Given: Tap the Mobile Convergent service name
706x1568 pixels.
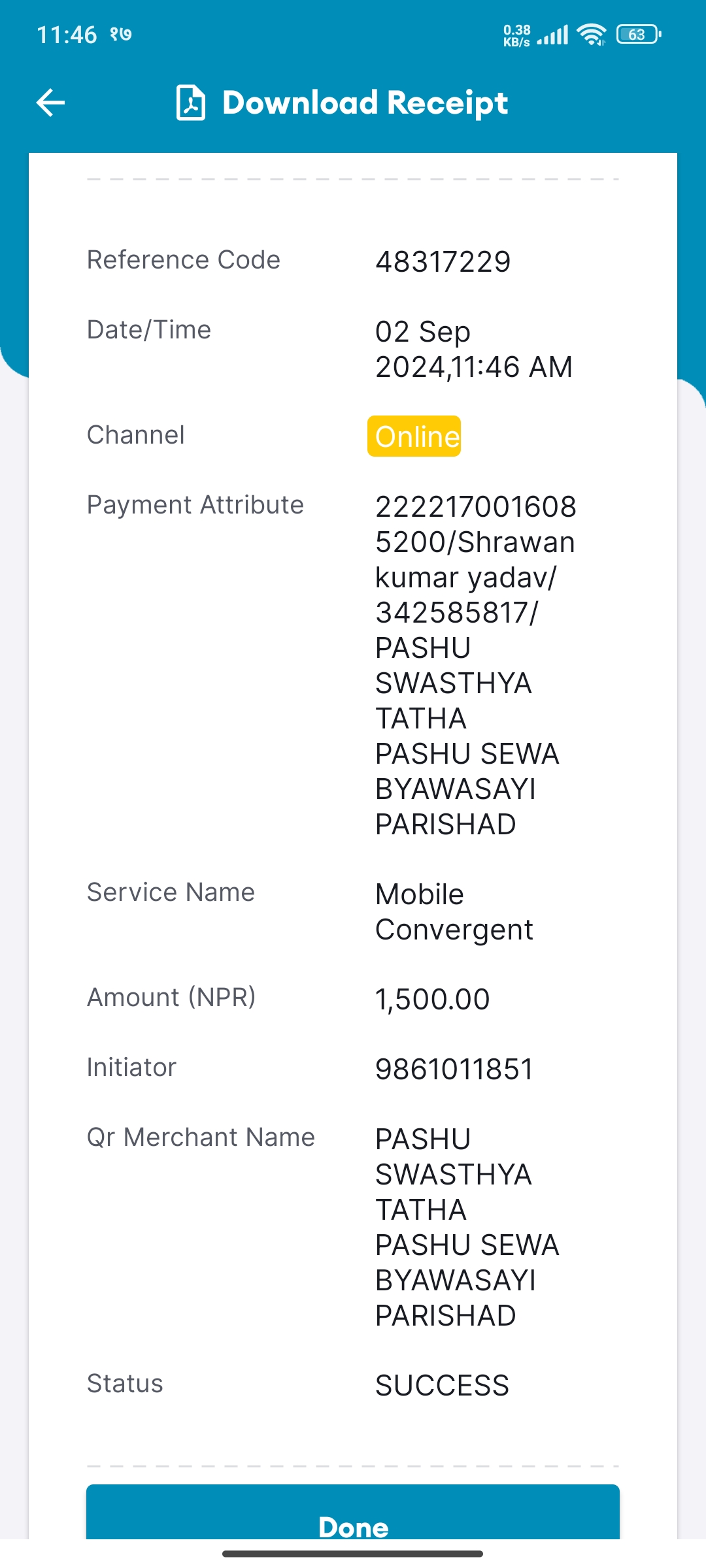Looking at the screenshot, I should point(454,912).
